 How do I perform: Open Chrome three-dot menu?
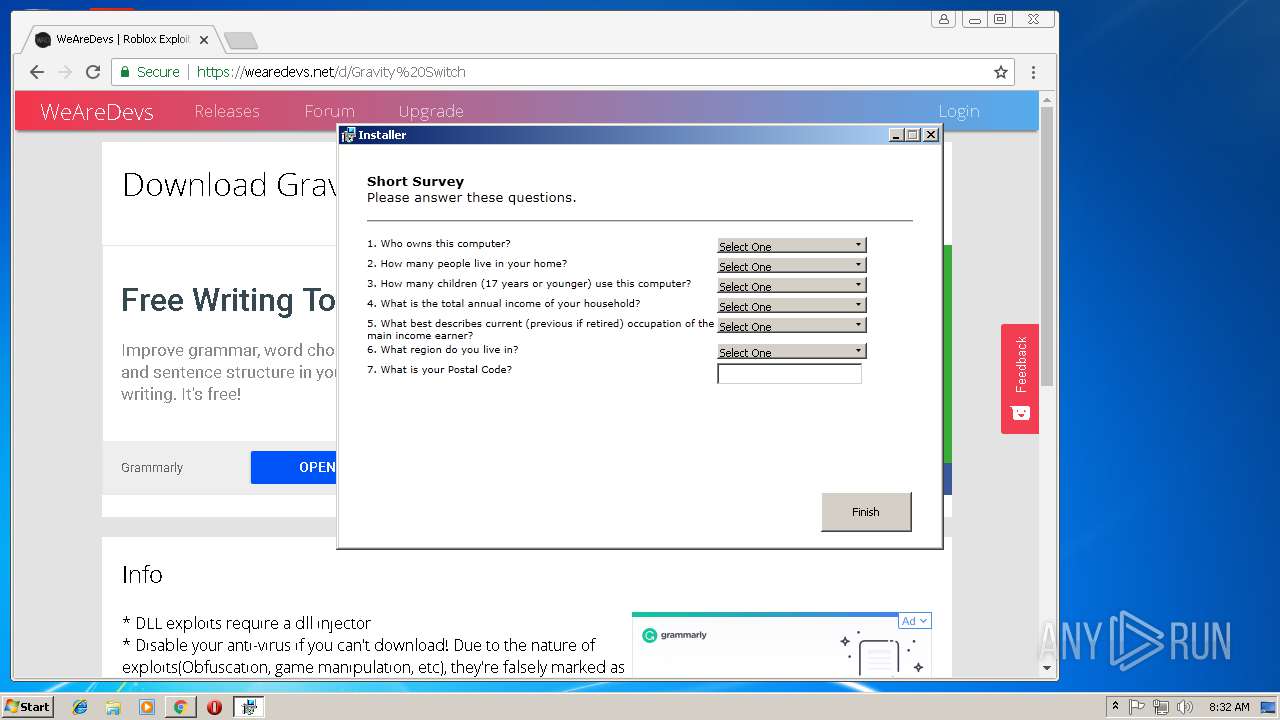point(1033,72)
